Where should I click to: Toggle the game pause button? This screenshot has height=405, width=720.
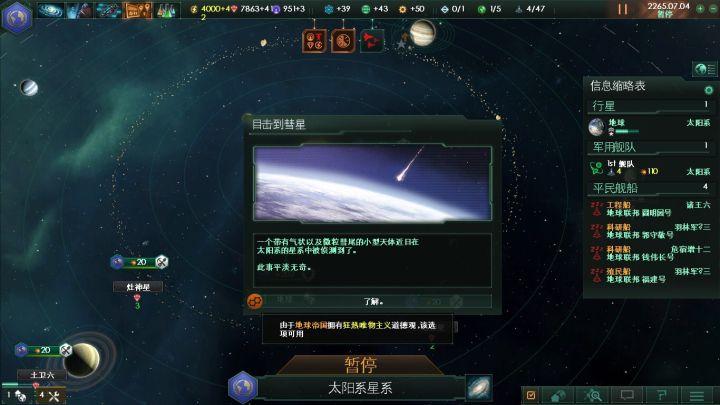(623, 9)
